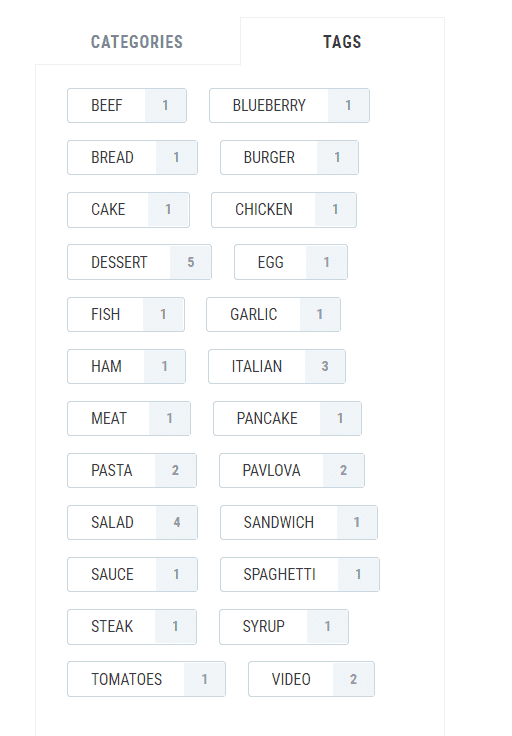Open the Pavlova tag
The width and height of the screenshot is (512, 736).
pos(292,471)
